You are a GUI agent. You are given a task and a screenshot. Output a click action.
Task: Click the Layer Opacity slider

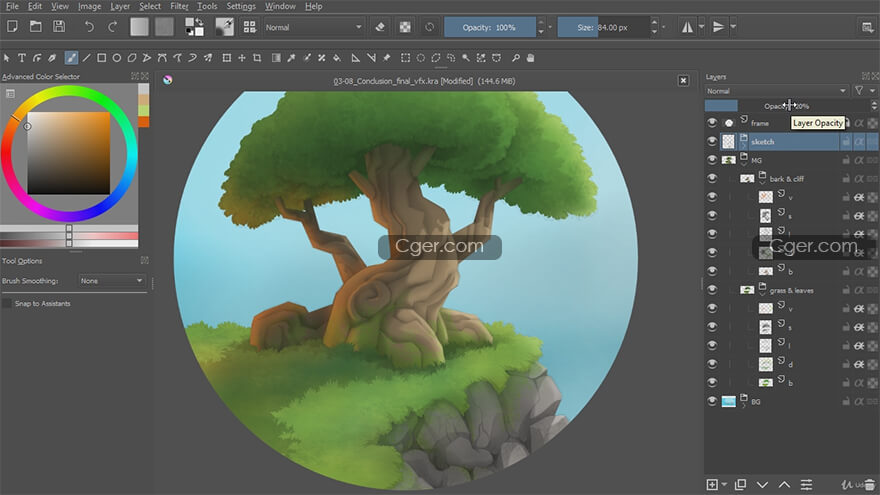click(787, 106)
